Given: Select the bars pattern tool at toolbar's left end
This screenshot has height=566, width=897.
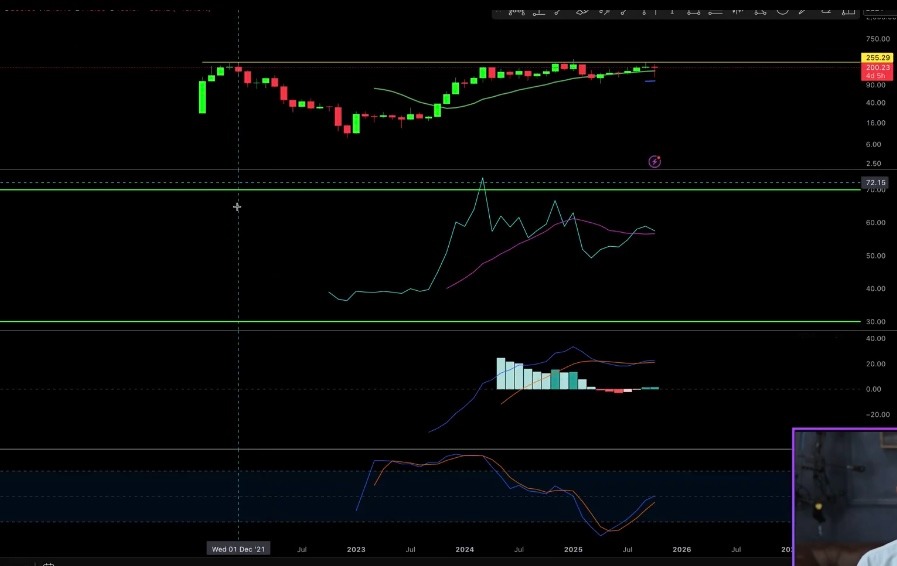Looking at the screenshot, I should click(517, 12).
